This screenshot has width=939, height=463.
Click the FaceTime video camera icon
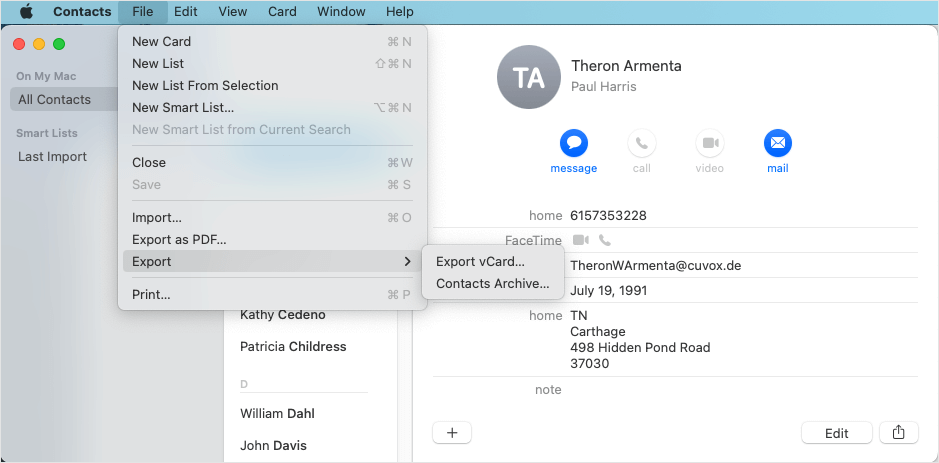click(580, 240)
